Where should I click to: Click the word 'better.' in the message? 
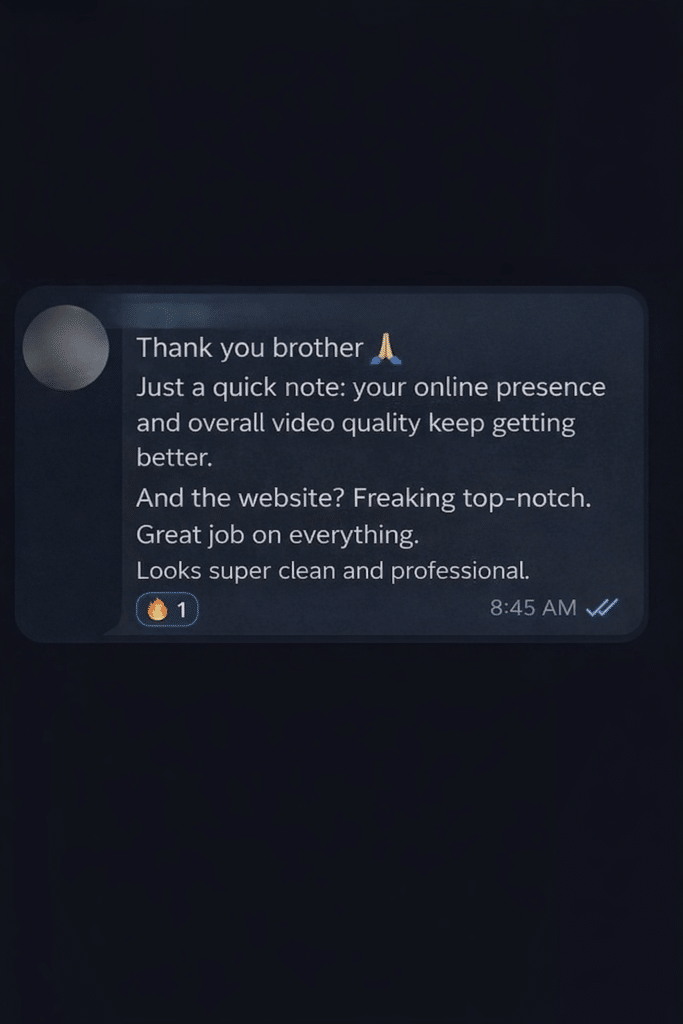174,458
